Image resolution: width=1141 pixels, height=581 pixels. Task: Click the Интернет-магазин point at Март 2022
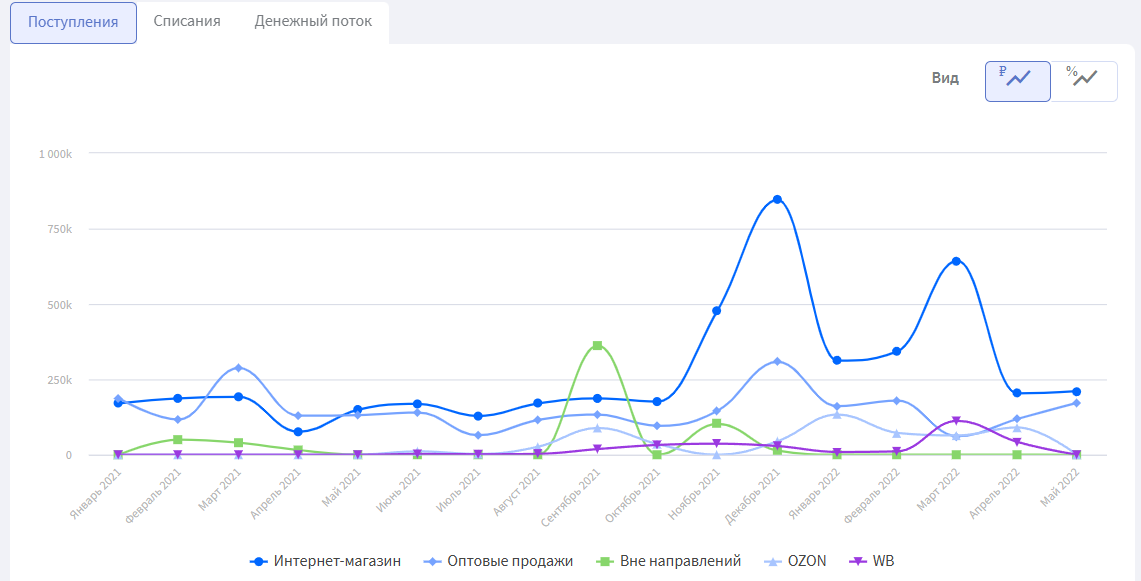pos(957,261)
